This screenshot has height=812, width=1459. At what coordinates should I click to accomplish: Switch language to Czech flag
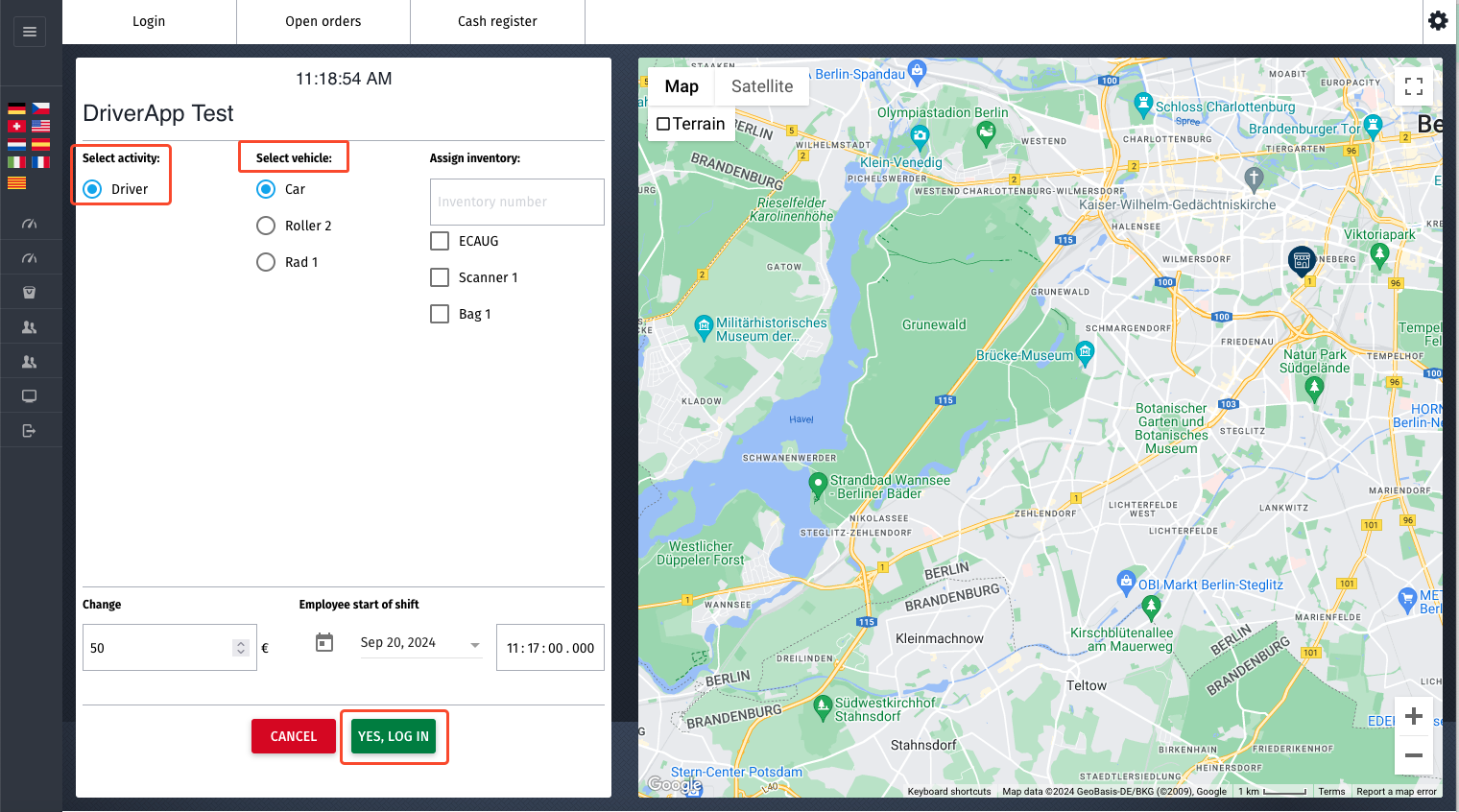(x=40, y=108)
